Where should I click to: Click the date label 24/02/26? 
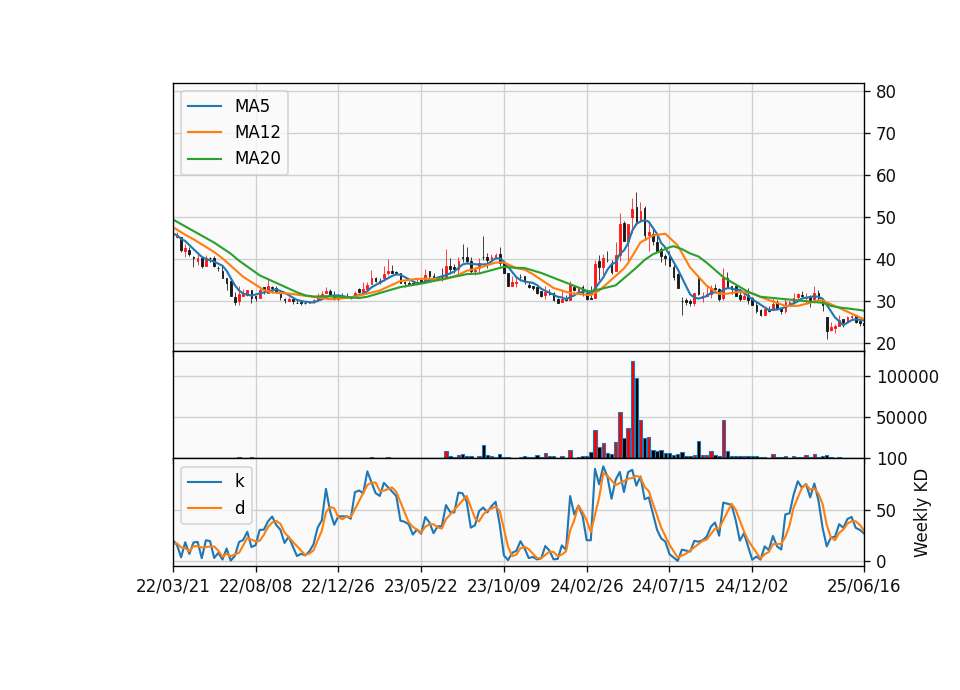(x=587, y=587)
